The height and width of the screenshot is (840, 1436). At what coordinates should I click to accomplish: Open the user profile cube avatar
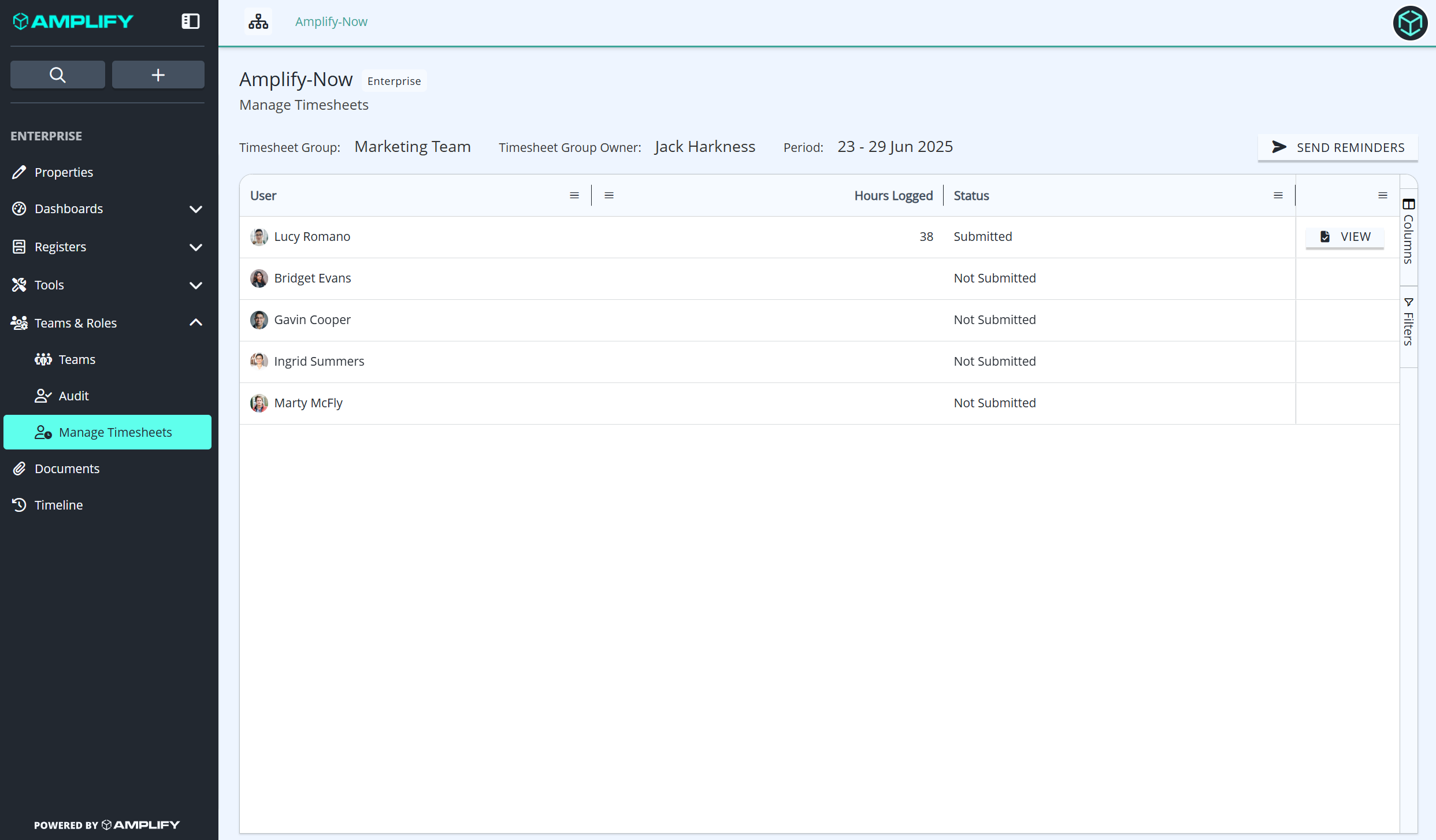point(1410,23)
